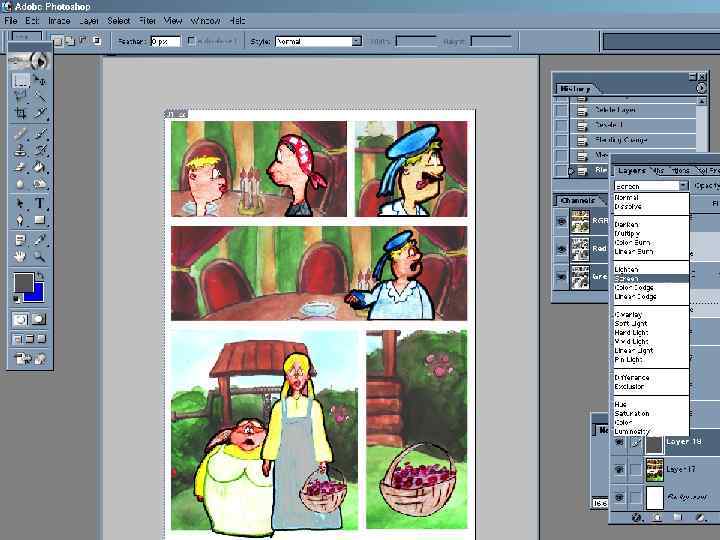Set the foreground gray color swatch
This screenshot has width=720, height=540.
coord(21,281)
